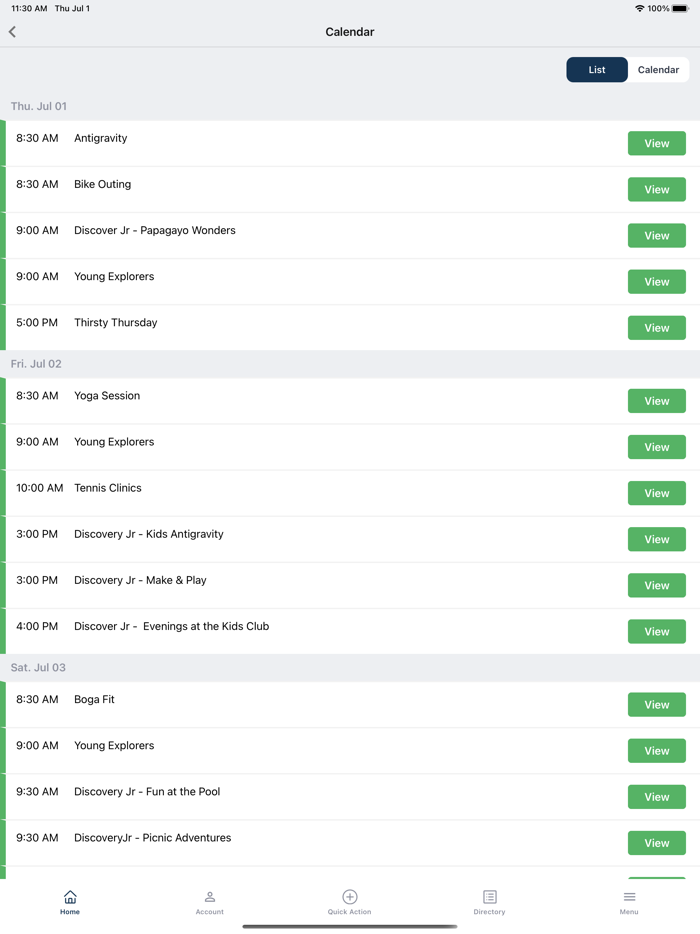View the Antigravity event

point(656,144)
